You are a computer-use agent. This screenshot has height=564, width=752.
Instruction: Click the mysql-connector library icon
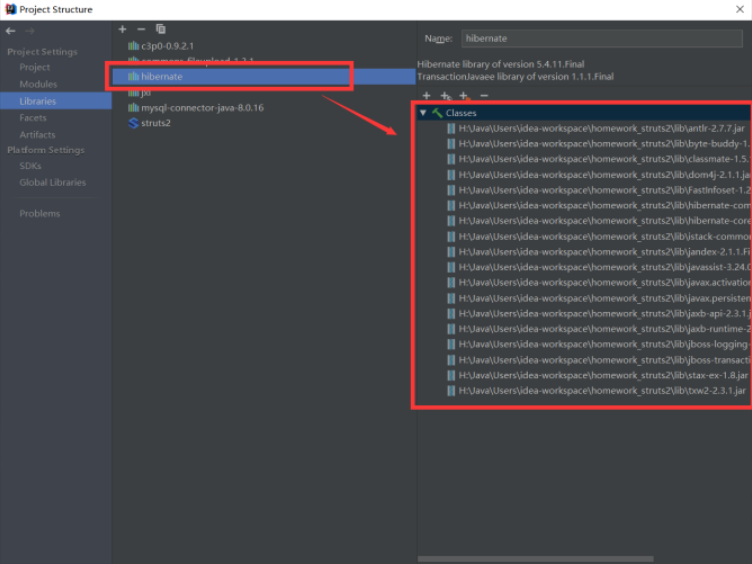click(x=133, y=107)
